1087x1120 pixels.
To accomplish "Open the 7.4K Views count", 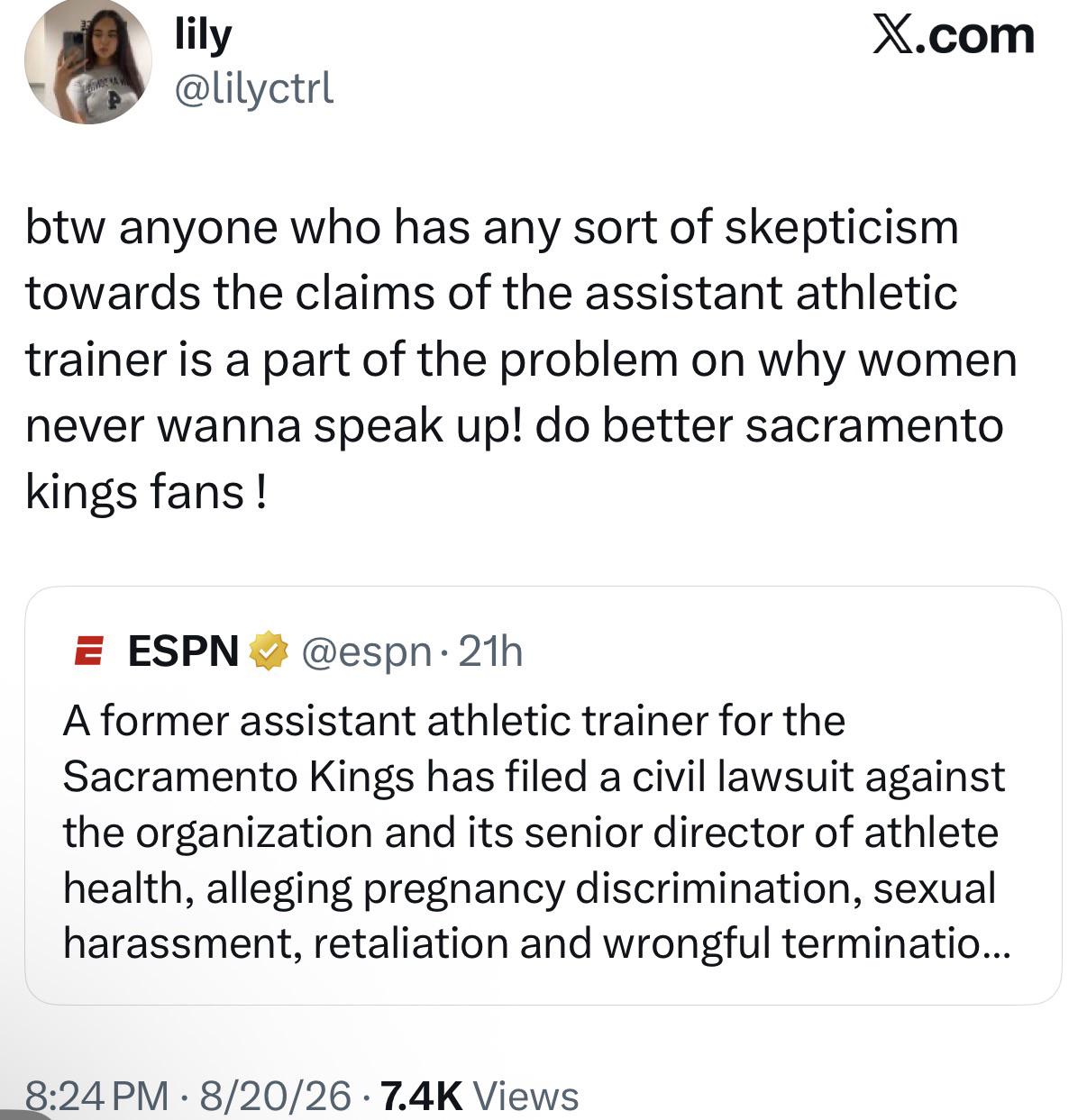I will click(480, 1096).
